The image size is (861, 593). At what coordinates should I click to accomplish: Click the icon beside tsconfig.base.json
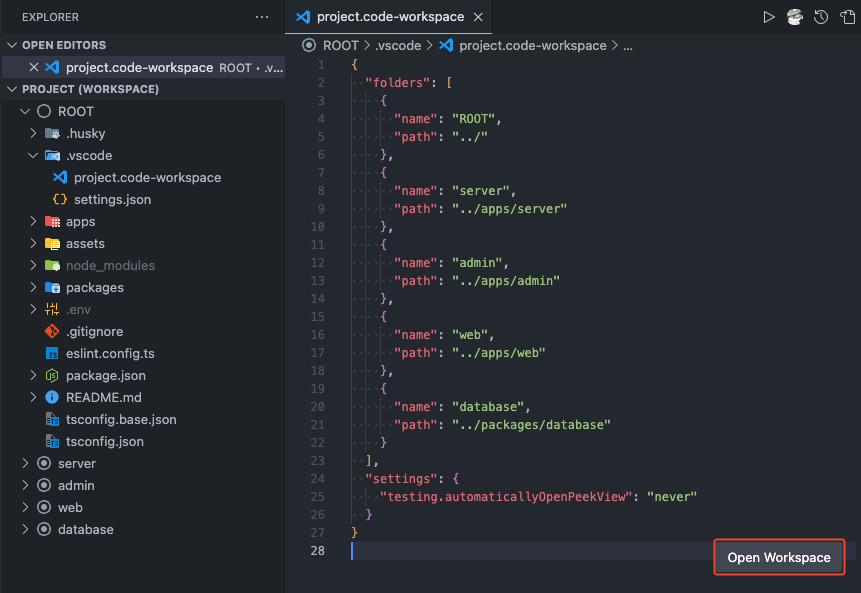[x=52, y=419]
